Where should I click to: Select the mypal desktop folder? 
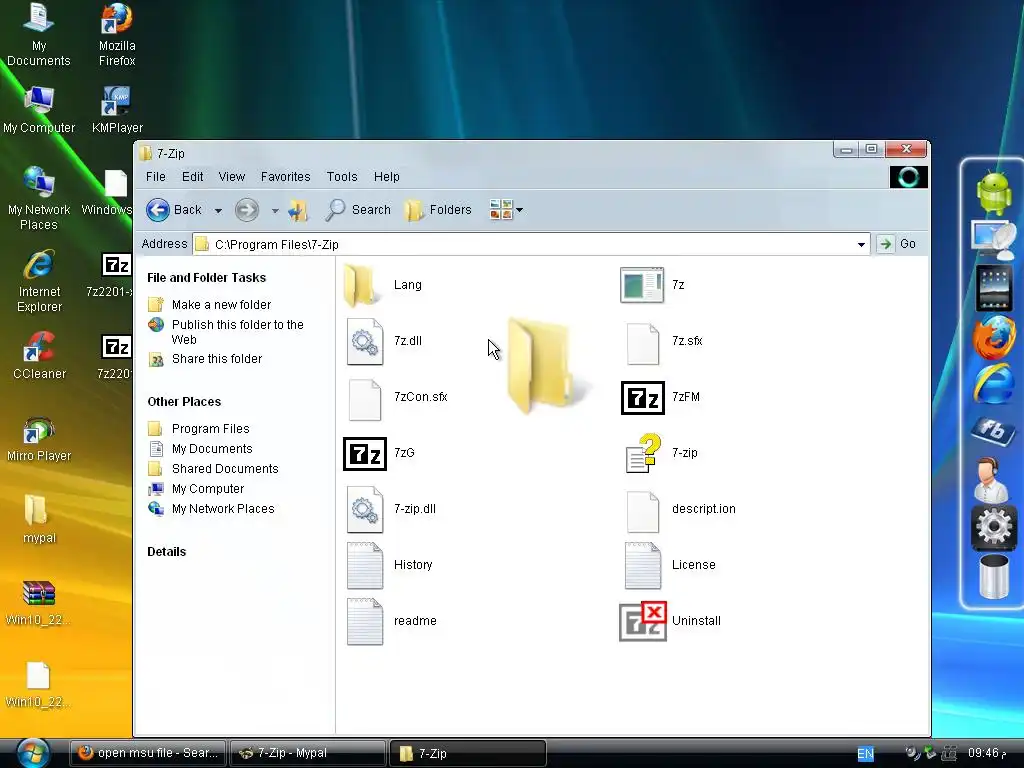click(38, 520)
